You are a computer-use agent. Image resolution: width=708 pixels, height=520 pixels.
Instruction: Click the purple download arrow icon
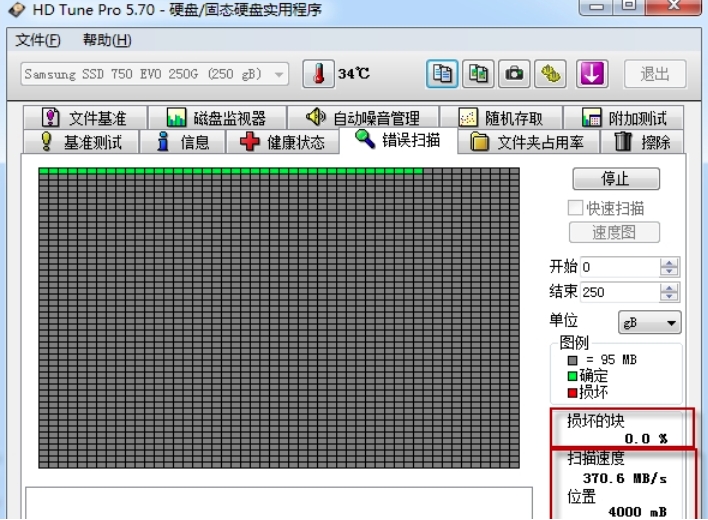592,74
